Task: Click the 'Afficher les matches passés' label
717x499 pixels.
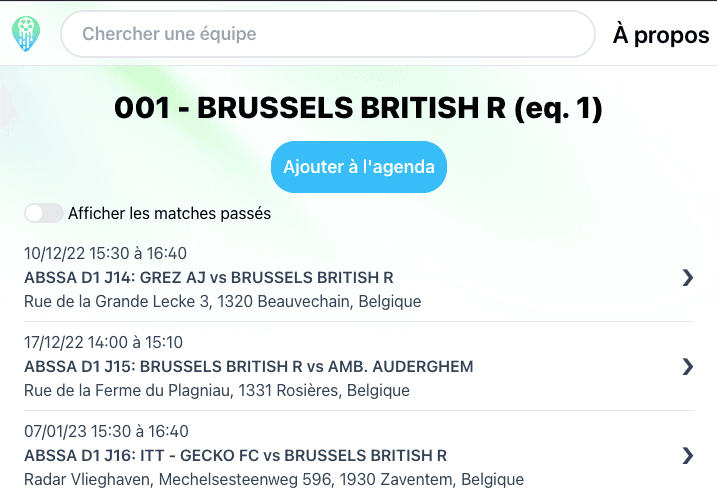Action: 169,213
